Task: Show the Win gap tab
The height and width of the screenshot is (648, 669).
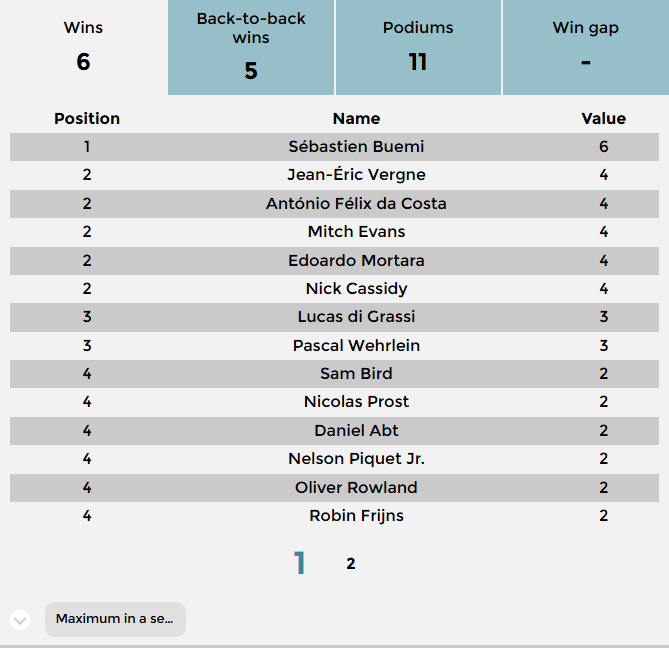Action: (x=585, y=47)
